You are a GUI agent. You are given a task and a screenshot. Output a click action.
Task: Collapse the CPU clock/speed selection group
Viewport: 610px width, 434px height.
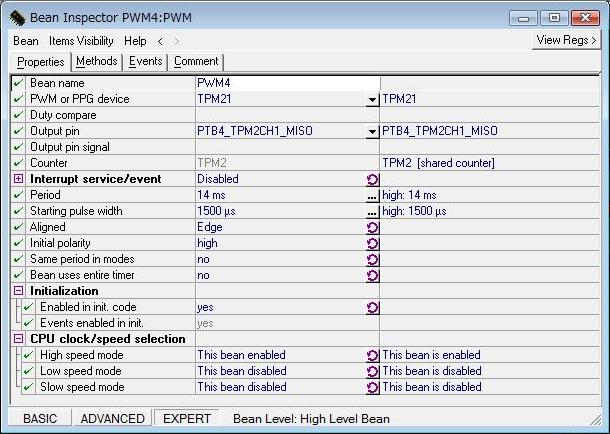tap(18, 339)
